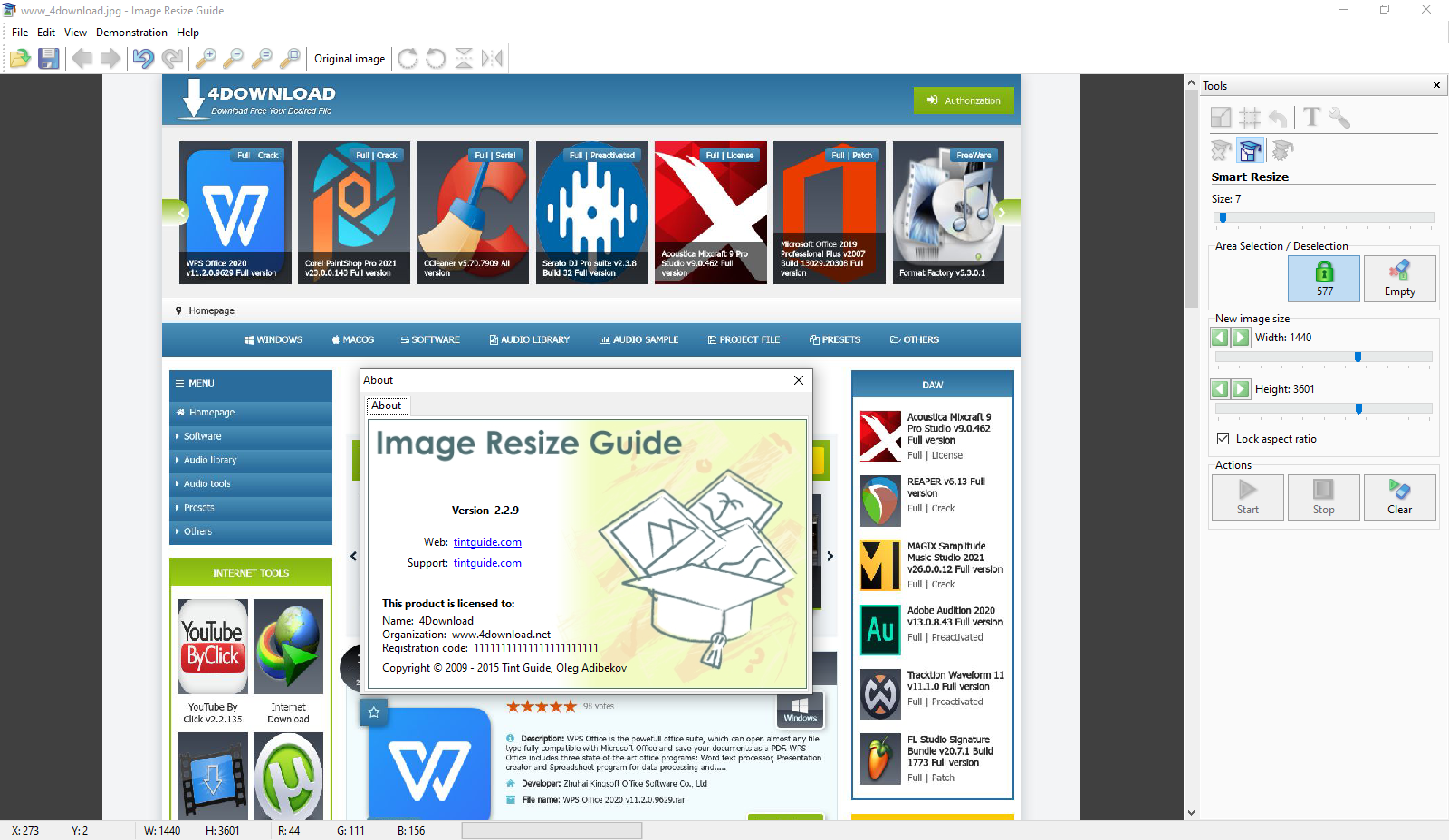Click the Empty eraser deselection button
The width and height of the screenshot is (1449, 840).
[x=1399, y=278]
